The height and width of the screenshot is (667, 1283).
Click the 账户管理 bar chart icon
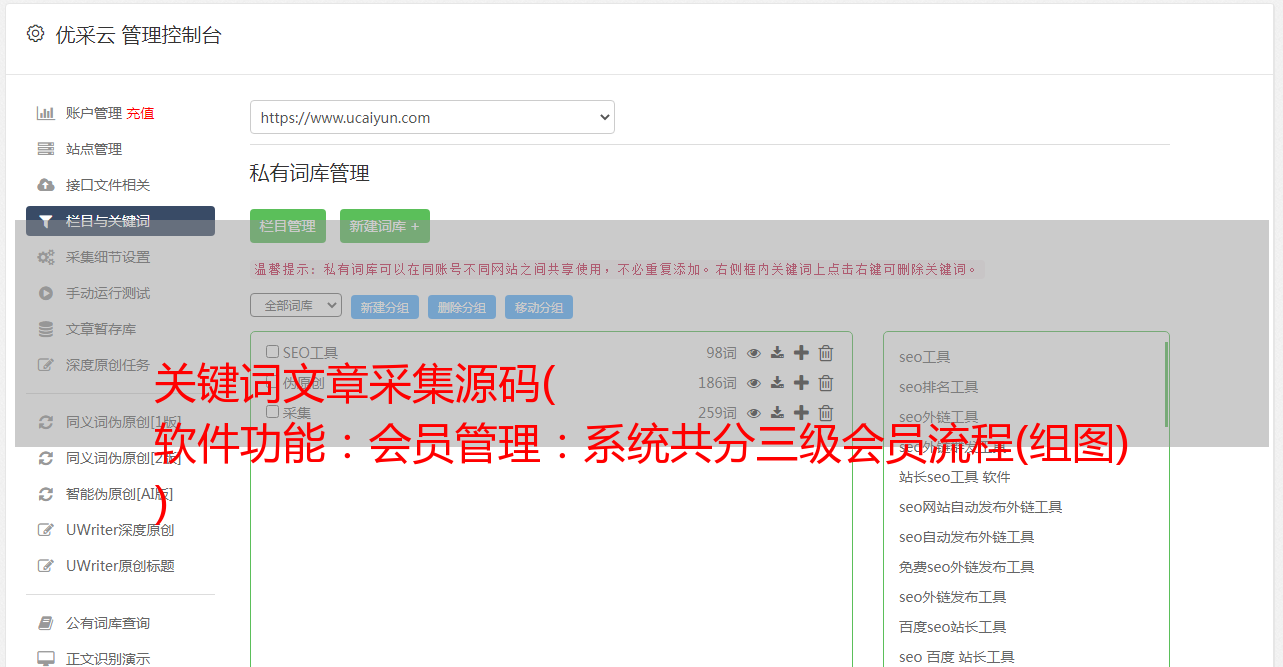pyautogui.click(x=46, y=113)
